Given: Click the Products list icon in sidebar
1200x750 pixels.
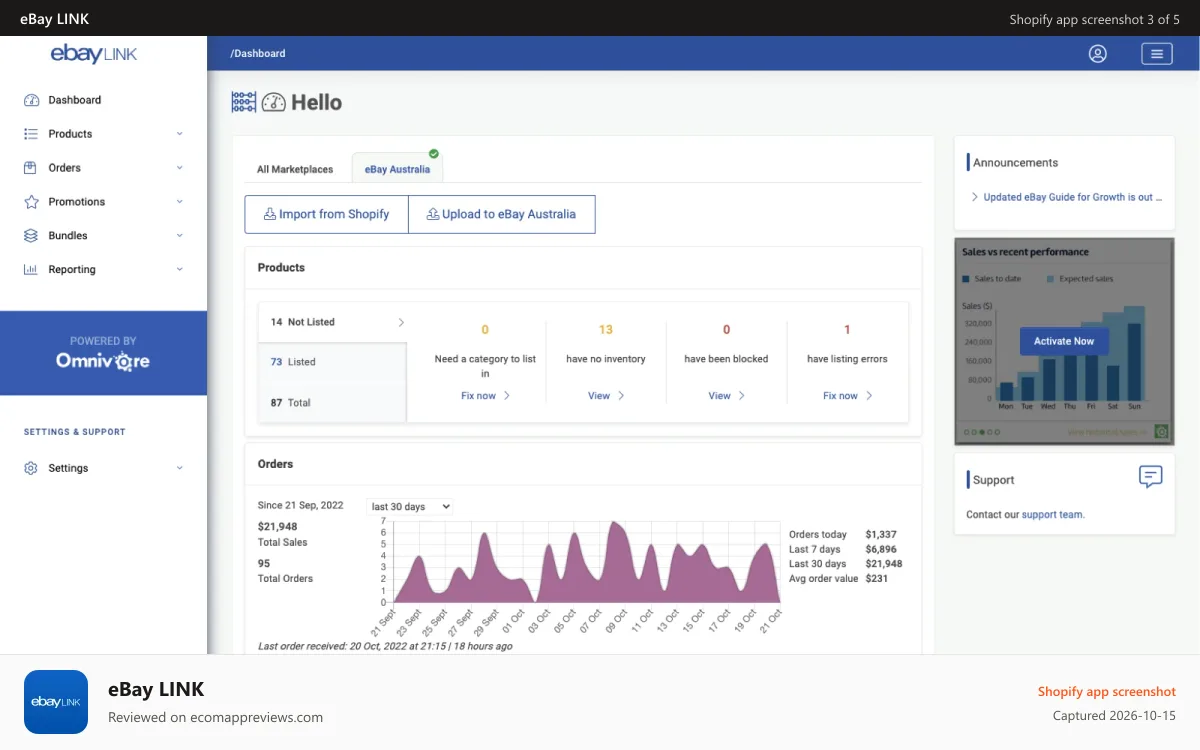Looking at the screenshot, I should click(x=31, y=134).
